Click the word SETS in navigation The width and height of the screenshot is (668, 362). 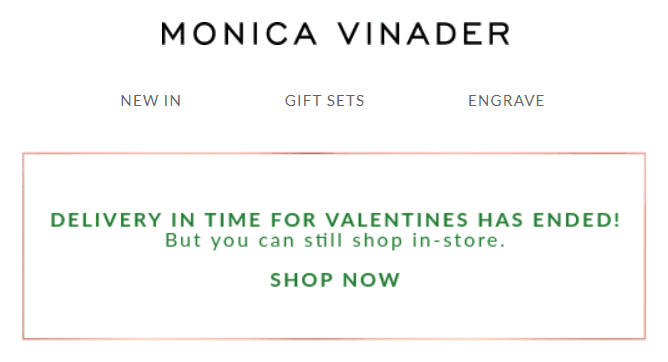tap(346, 101)
